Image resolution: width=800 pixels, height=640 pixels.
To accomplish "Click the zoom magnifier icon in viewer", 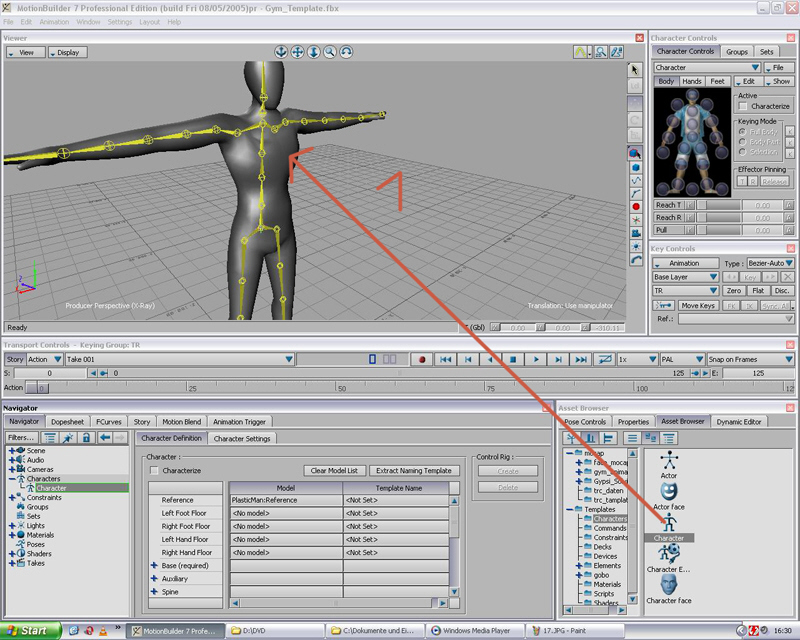I will (329, 51).
